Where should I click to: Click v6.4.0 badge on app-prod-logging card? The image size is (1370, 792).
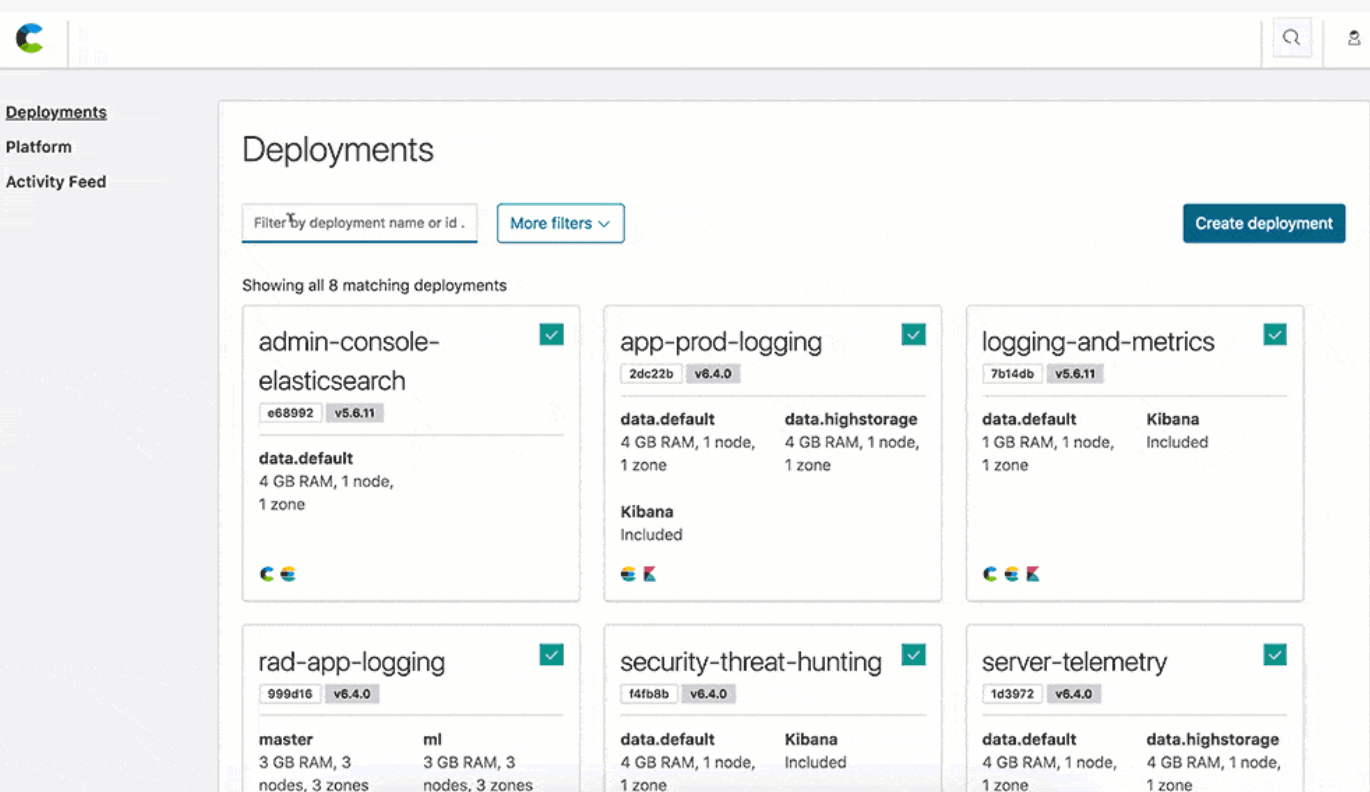coord(713,374)
